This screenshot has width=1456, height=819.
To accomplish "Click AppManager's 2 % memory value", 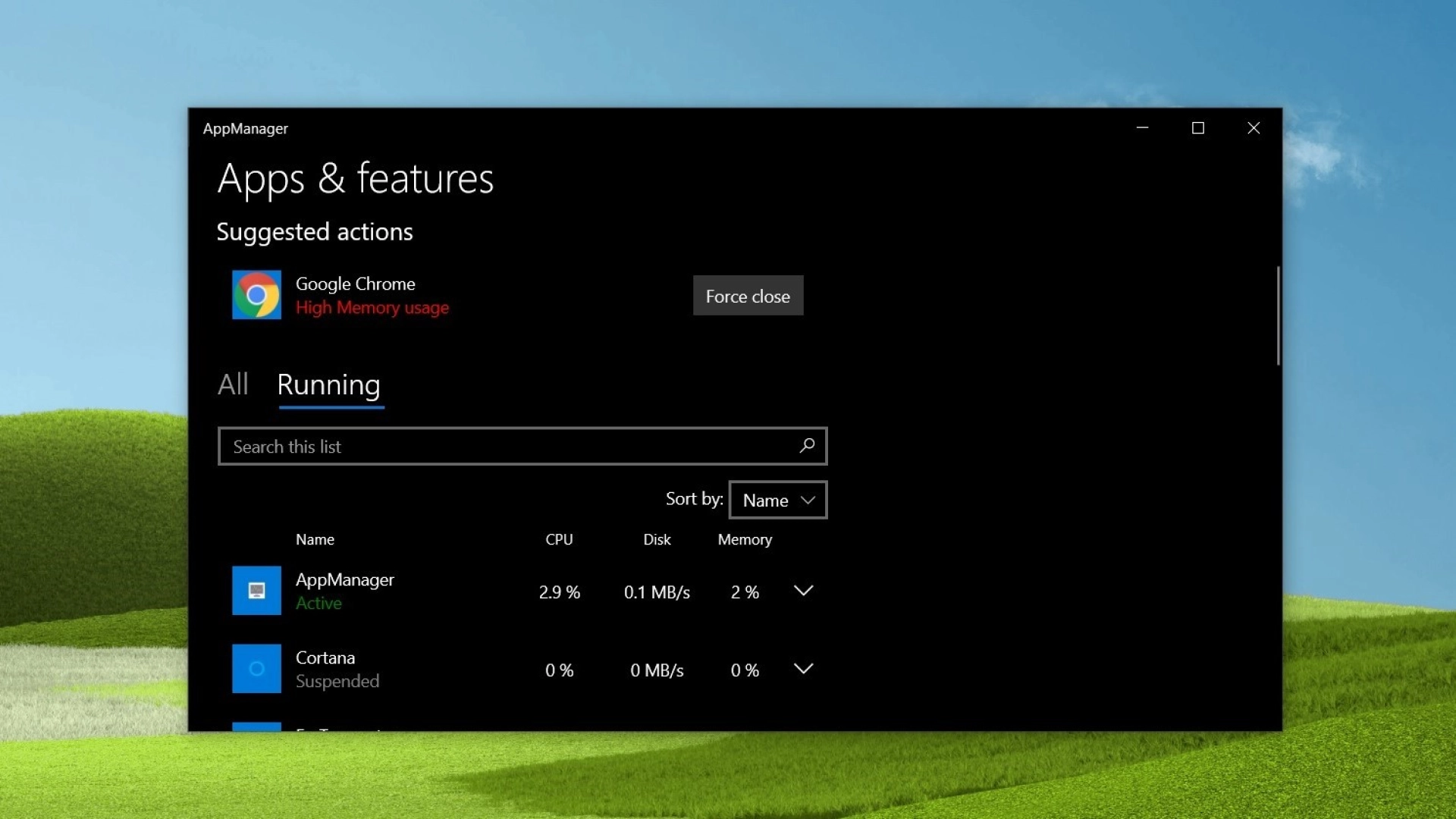I will (x=745, y=592).
